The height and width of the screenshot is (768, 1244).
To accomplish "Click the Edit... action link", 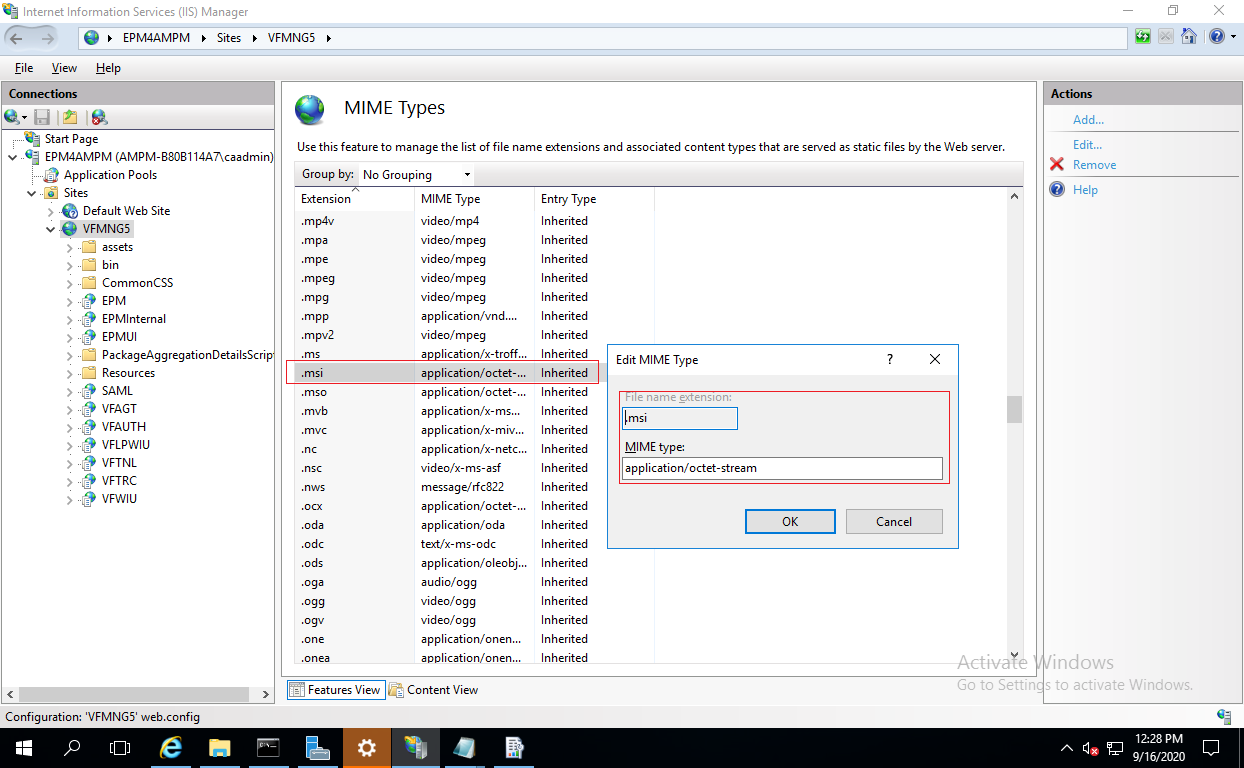I will 1087,144.
